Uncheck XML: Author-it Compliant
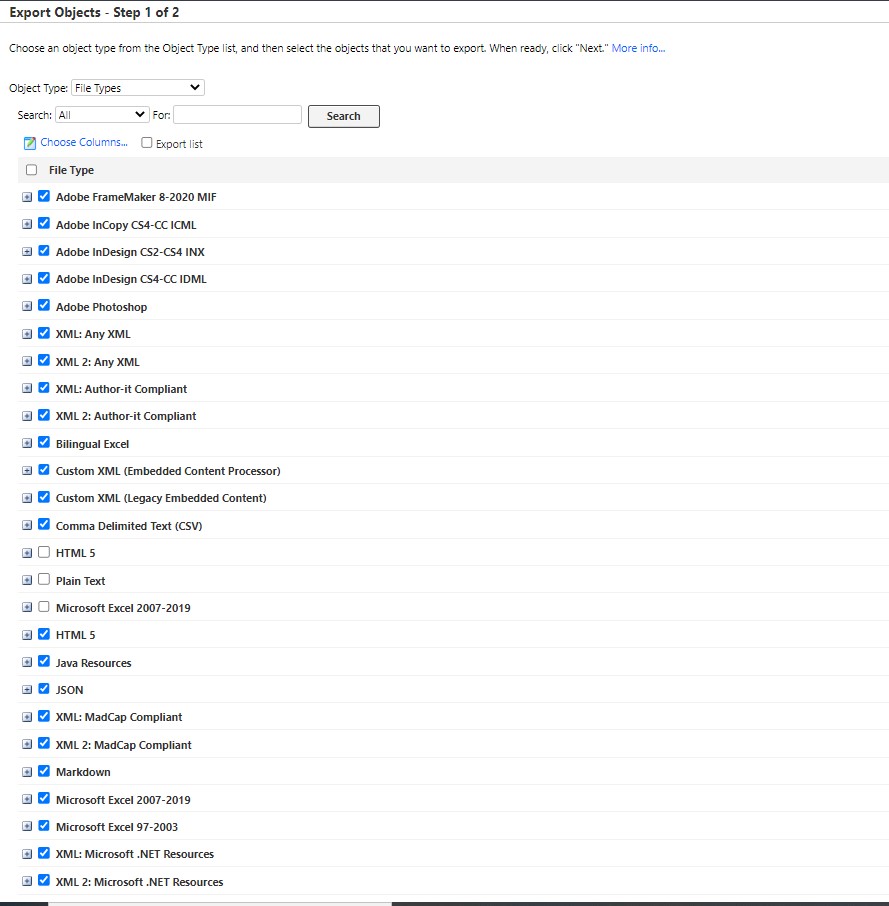Screen dimensions: 889x906 pyautogui.click(x=44, y=387)
